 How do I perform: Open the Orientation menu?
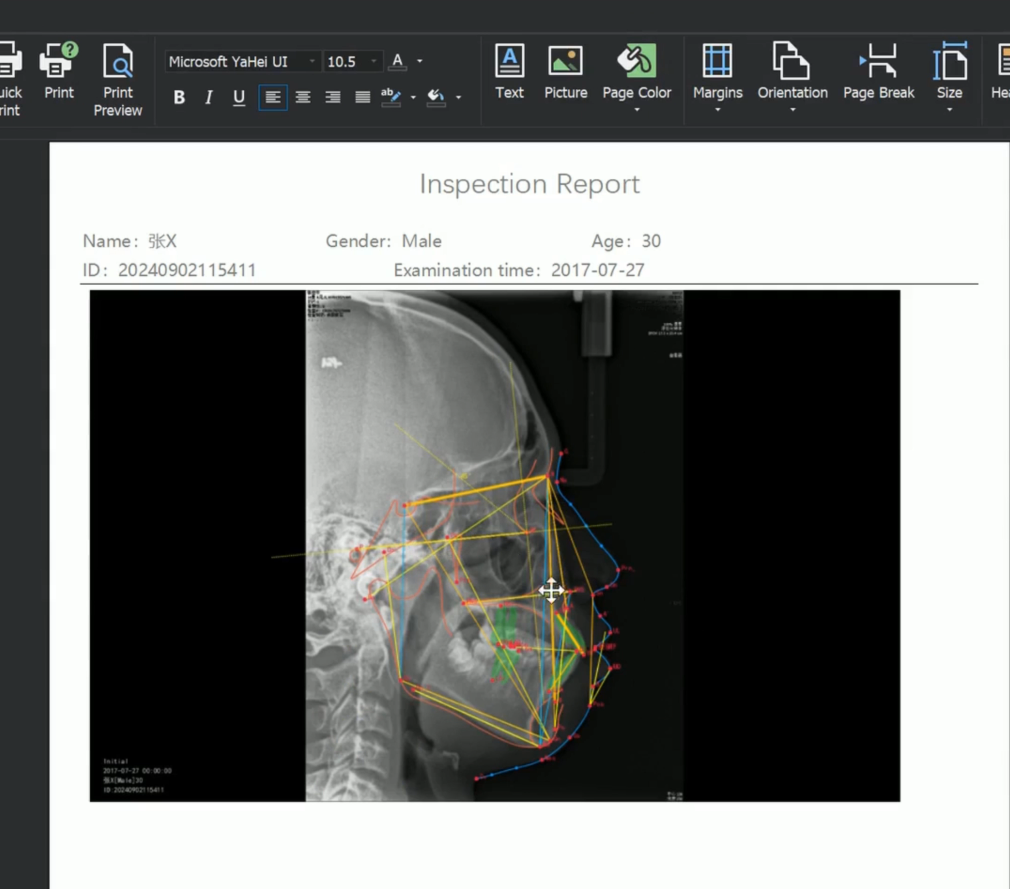point(792,76)
